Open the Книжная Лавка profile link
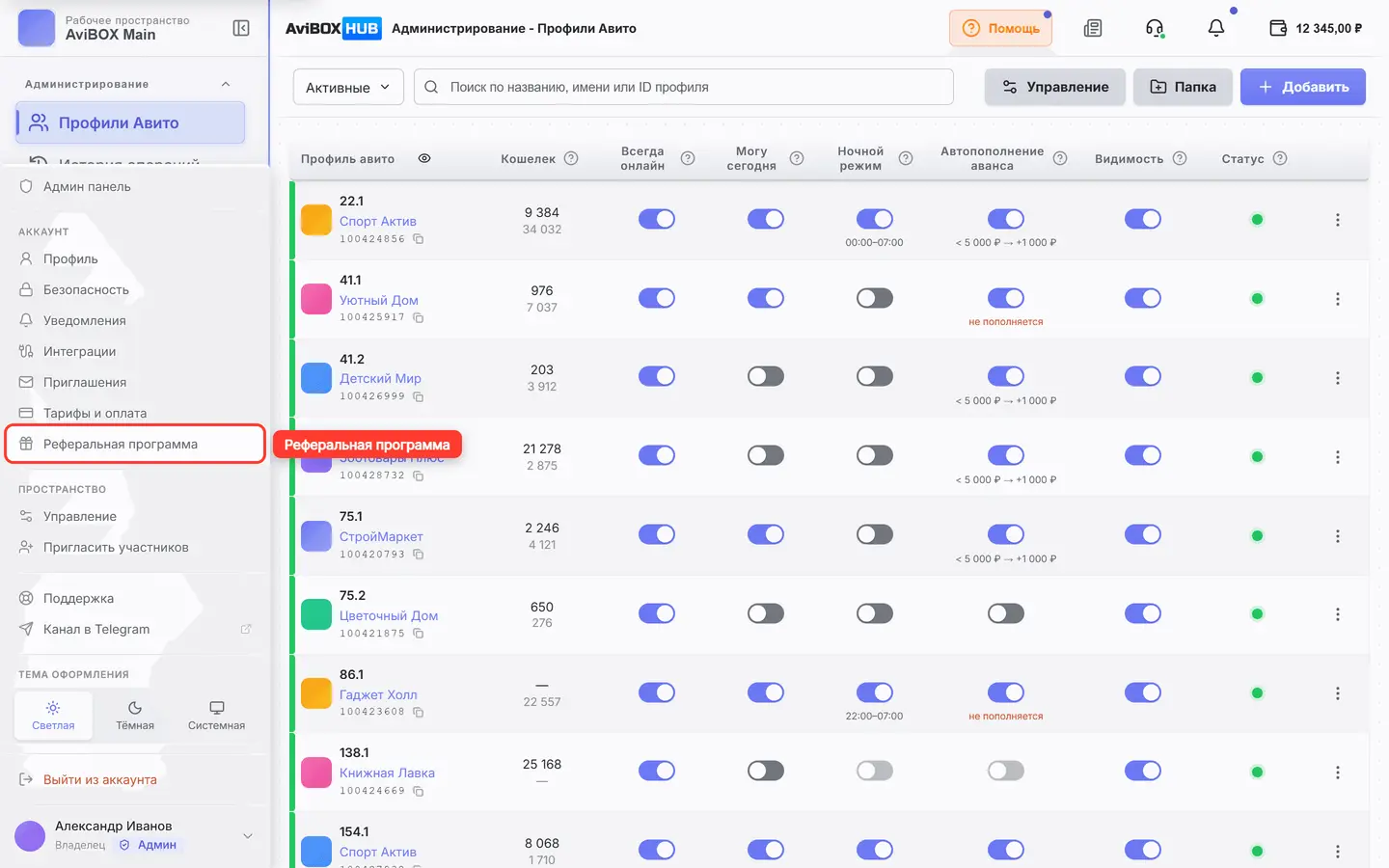 [387, 773]
